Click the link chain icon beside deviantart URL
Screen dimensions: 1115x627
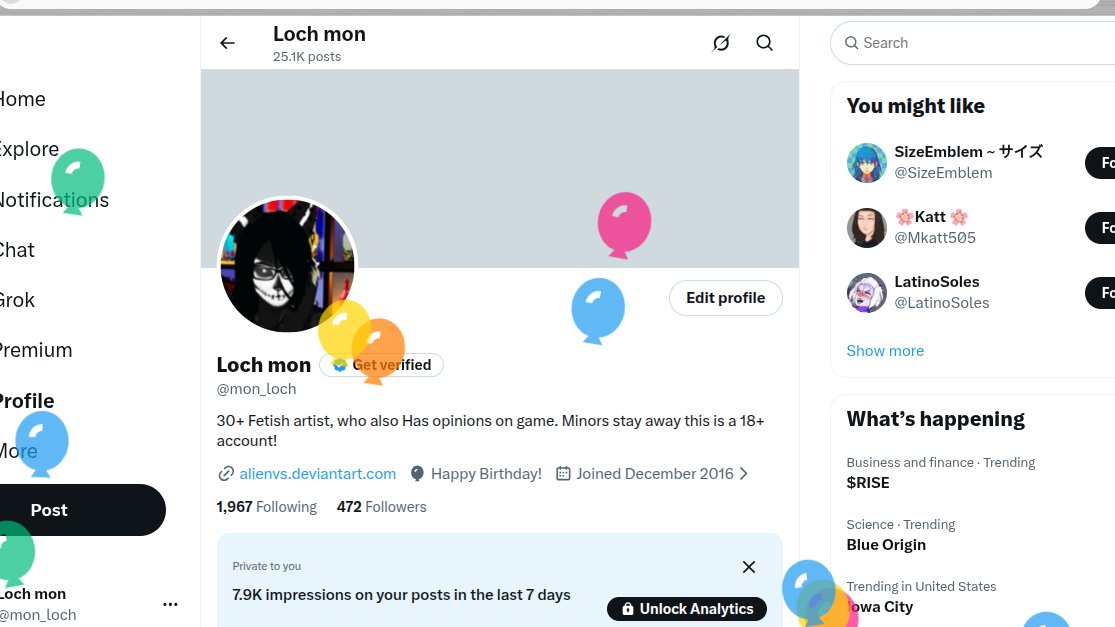coord(225,474)
